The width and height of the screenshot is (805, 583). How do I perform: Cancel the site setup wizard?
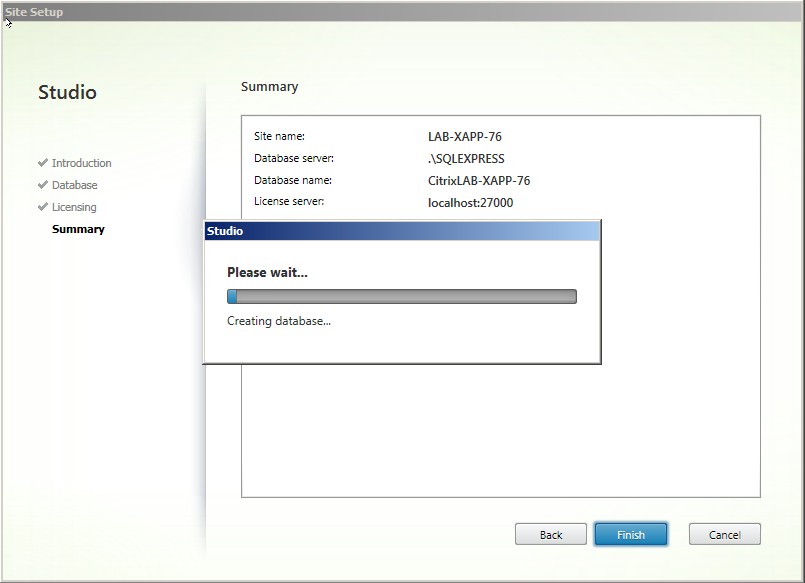tap(724, 534)
